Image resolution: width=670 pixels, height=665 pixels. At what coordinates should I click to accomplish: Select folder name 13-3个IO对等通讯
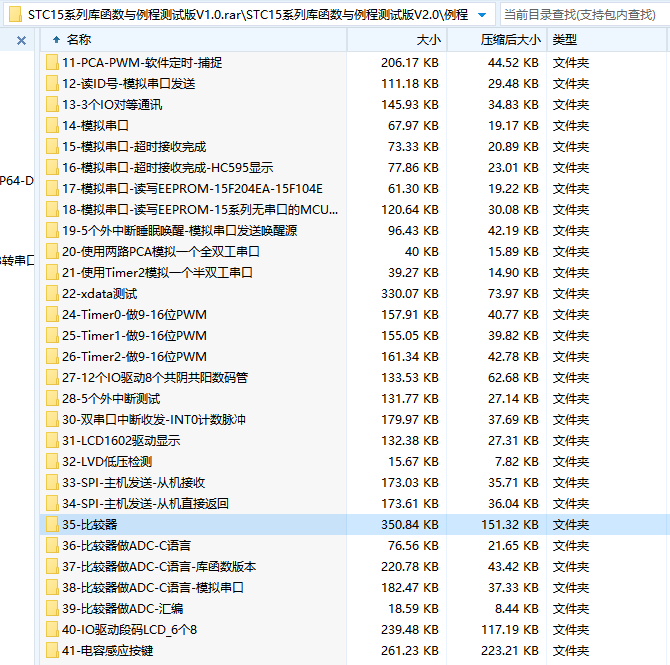(112, 105)
